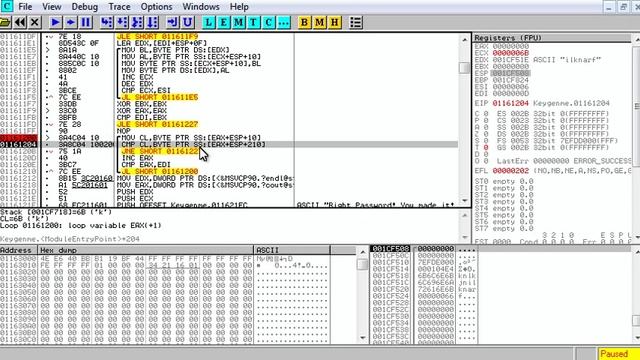Click hex dump pane scroll up arrow
Image resolution: width=640 pixels, height=360 pixels.
[x=362, y=252]
